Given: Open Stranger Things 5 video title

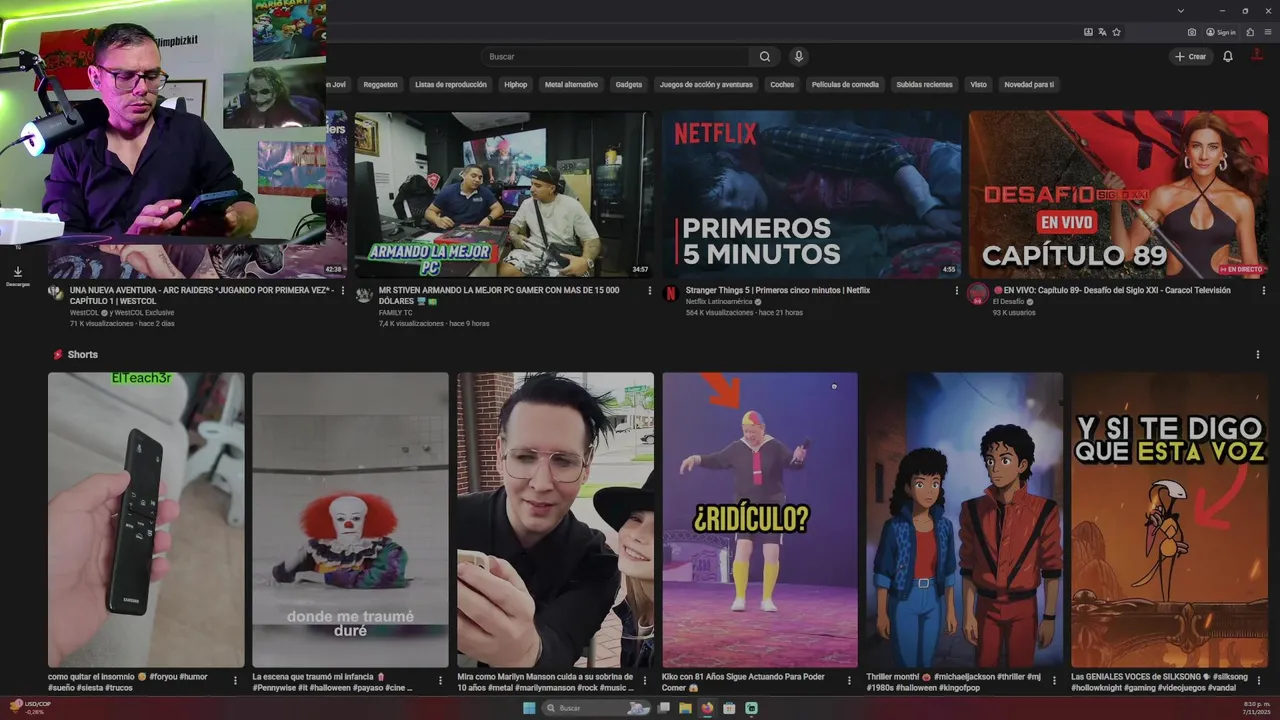Looking at the screenshot, I should (x=778, y=290).
